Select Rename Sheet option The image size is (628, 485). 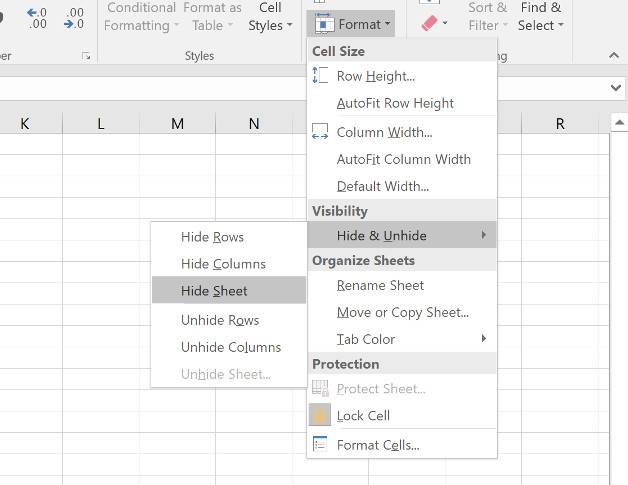tap(402, 285)
